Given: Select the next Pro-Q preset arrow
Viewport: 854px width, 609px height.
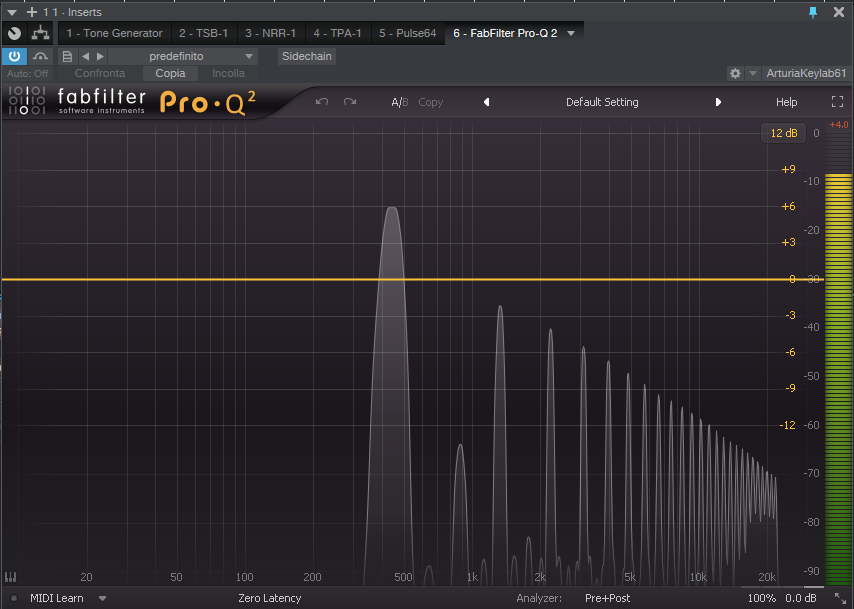Looking at the screenshot, I should click(x=718, y=102).
